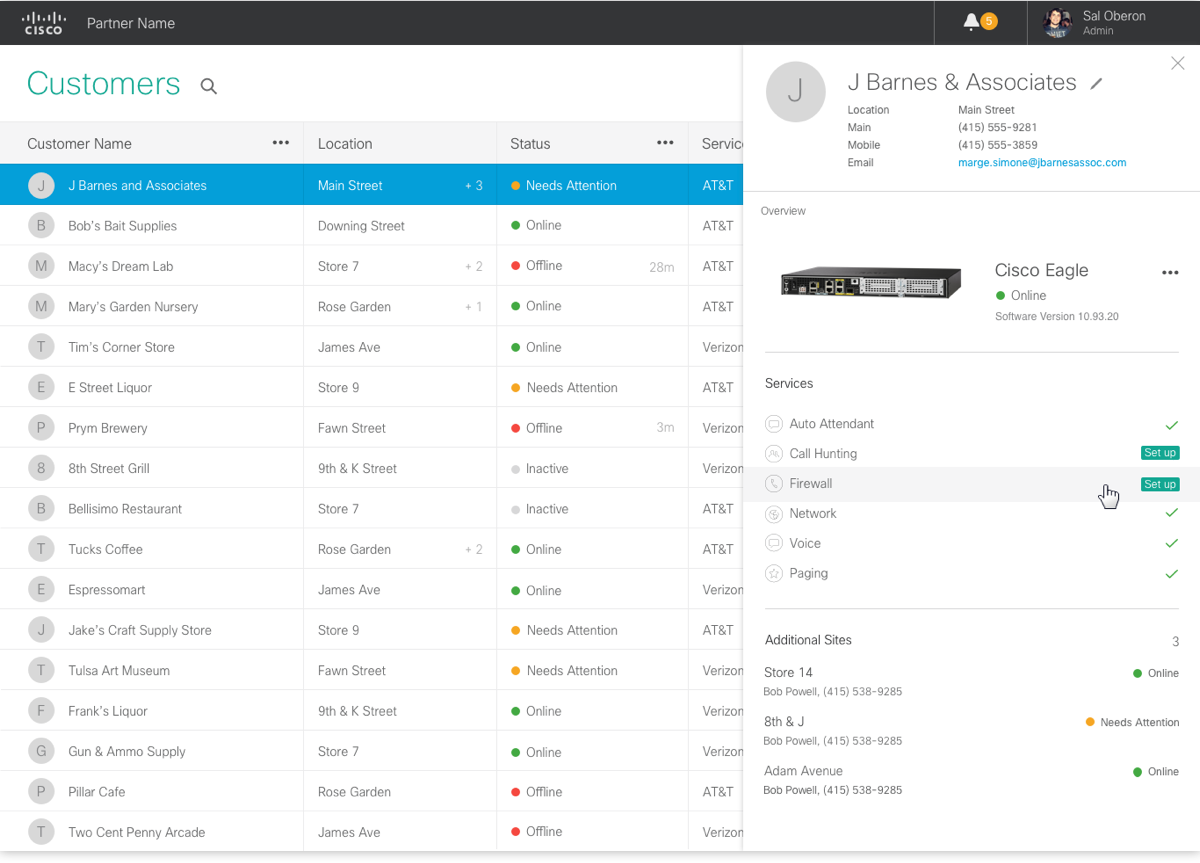Click the (415) 555-9281 main phone number
1200x863 pixels.
(x=997, y=127)
